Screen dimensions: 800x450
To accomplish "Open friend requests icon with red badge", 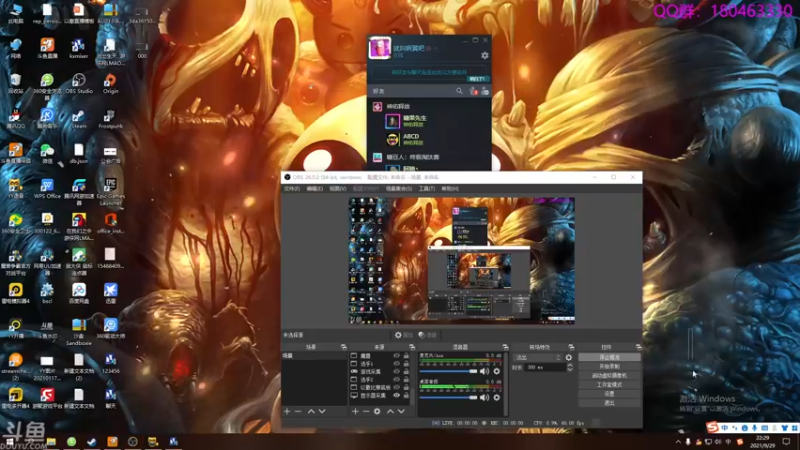I will tap(473, 91).
